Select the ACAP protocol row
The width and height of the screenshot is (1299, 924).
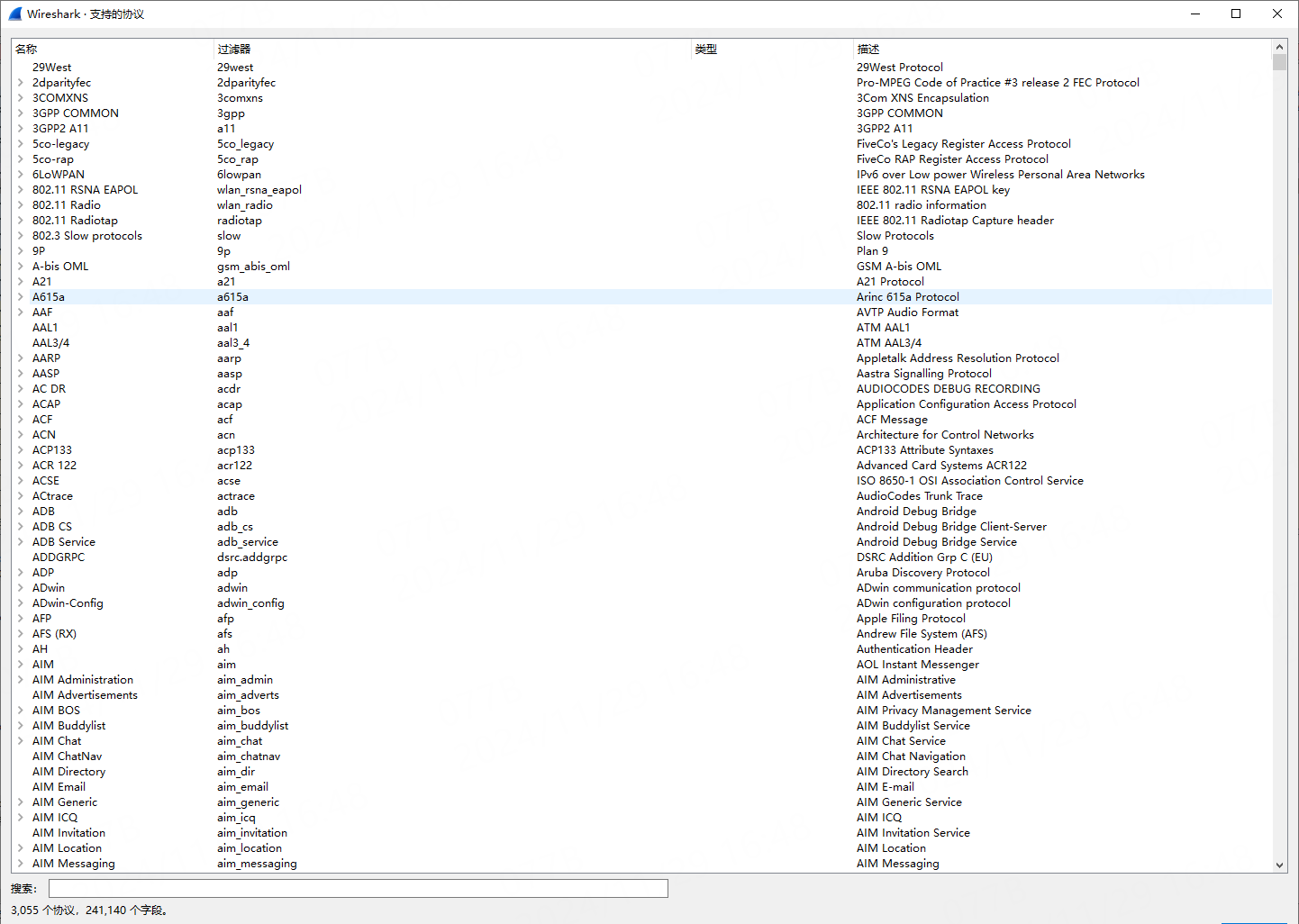point(641,404)
